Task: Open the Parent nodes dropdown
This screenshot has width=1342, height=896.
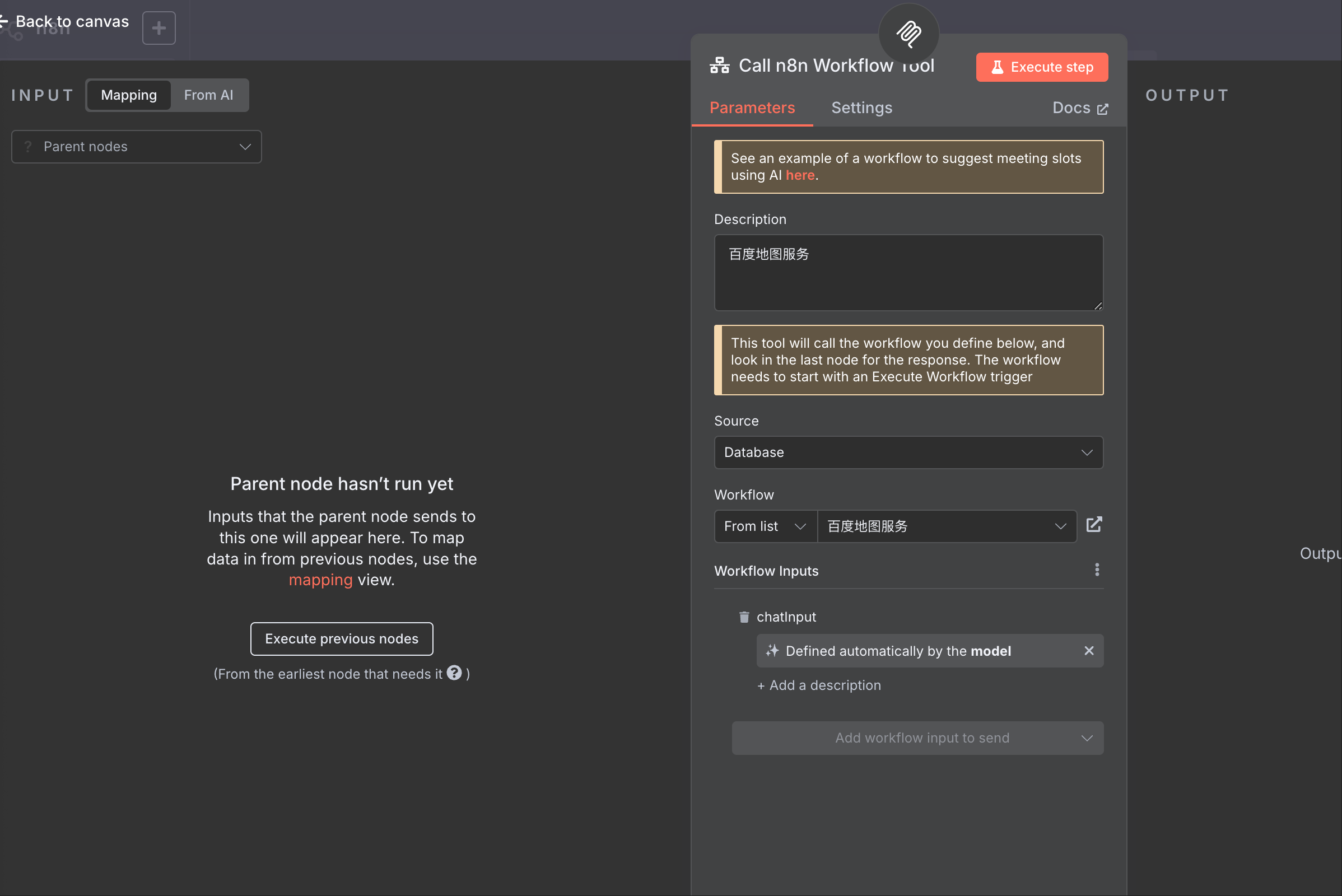Action: coord(137,147)
